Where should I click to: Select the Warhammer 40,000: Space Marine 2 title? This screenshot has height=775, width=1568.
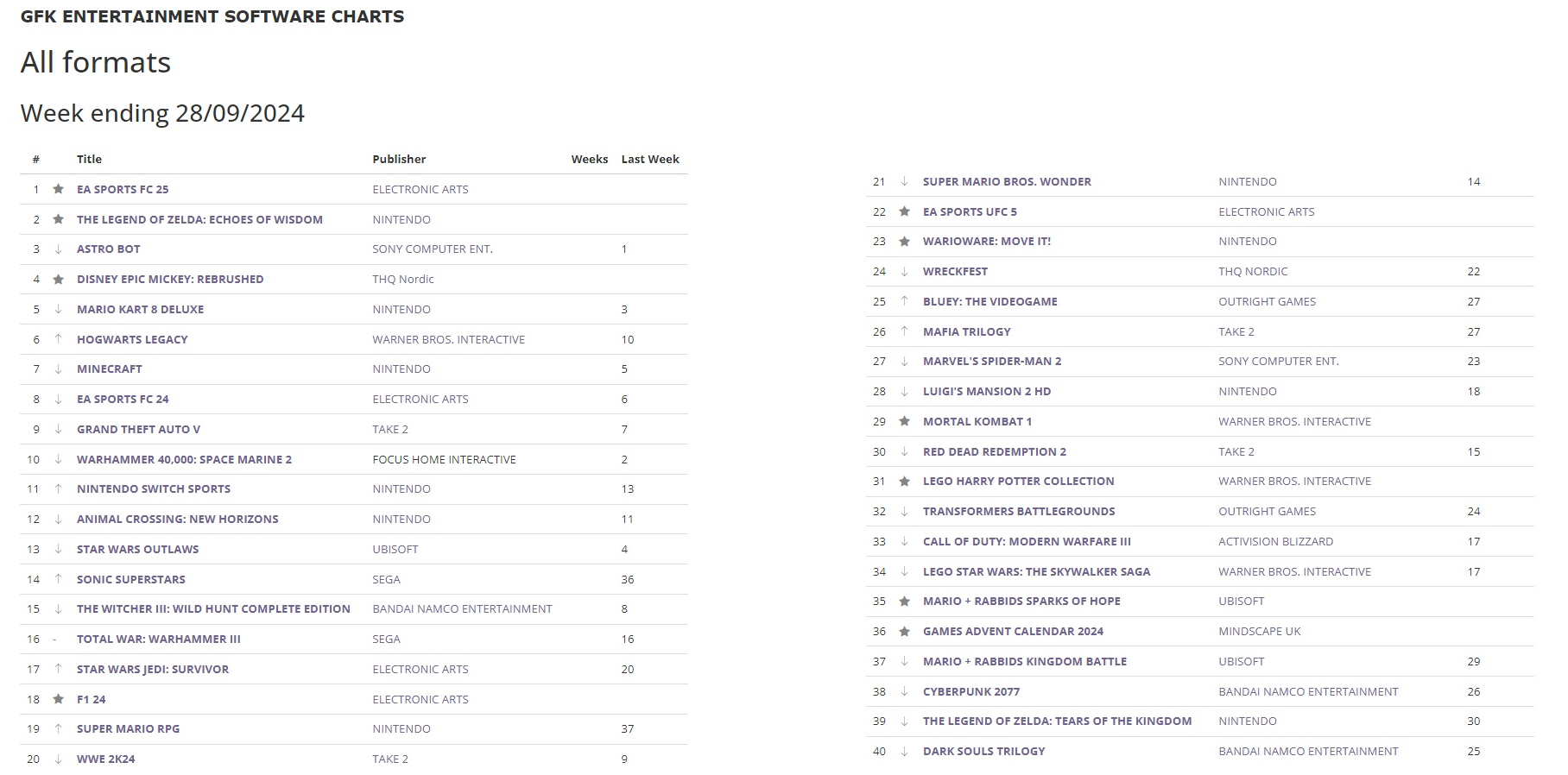pos(184,459)
